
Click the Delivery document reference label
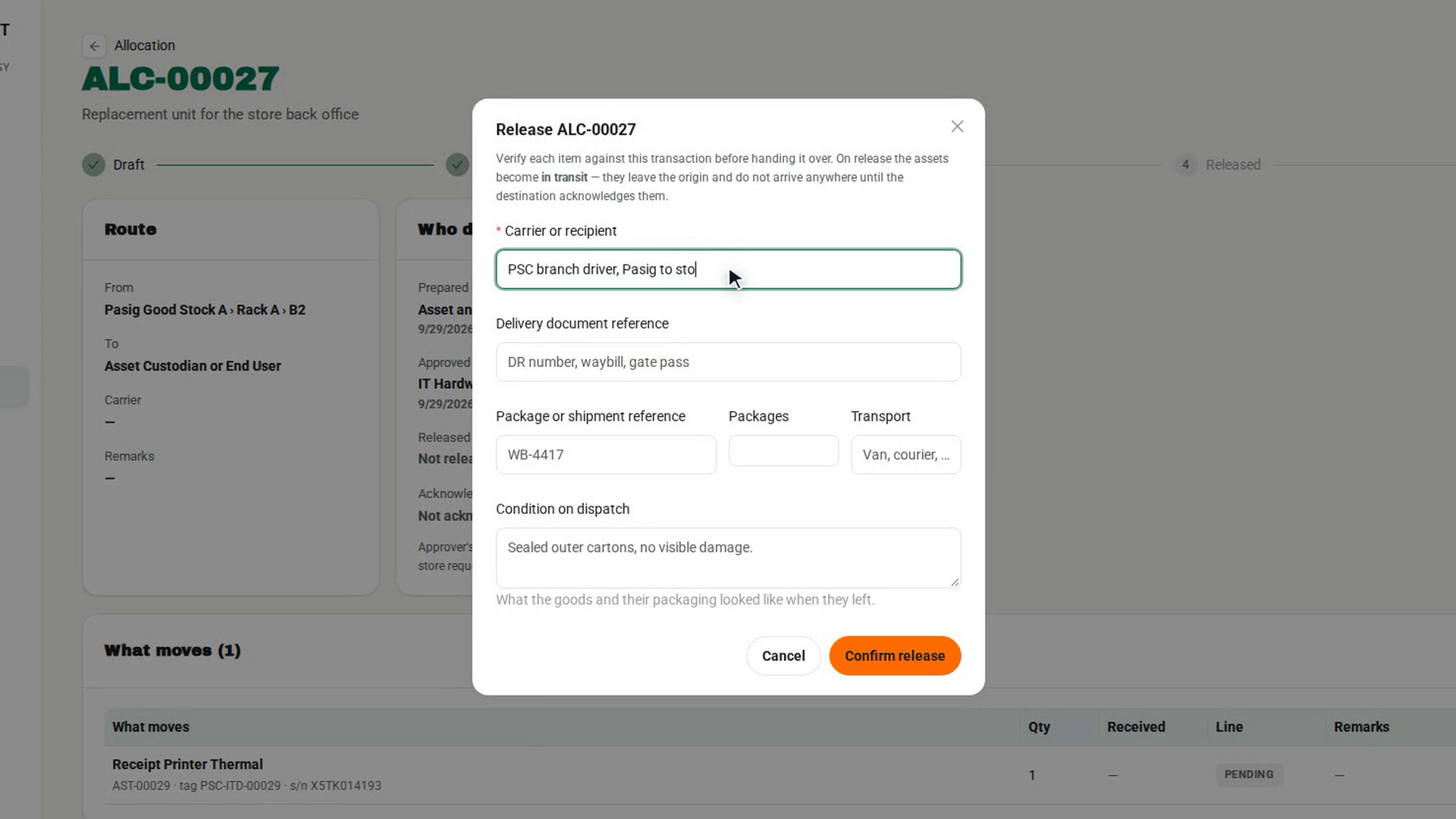[x=582, y=324]
